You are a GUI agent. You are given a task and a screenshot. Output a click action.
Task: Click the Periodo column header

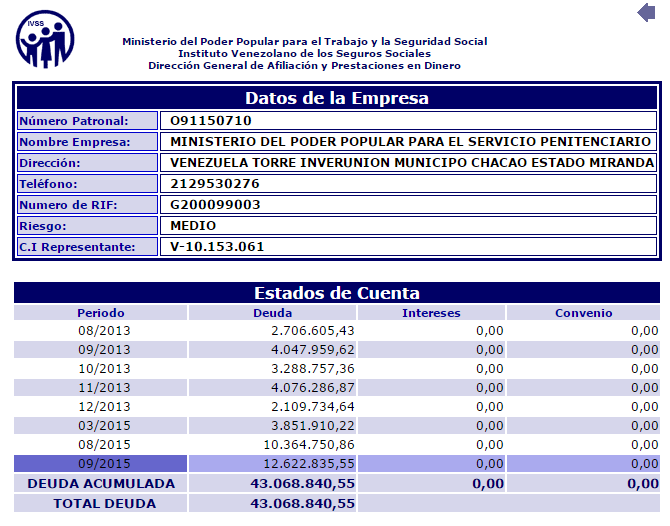click(100, 313)
